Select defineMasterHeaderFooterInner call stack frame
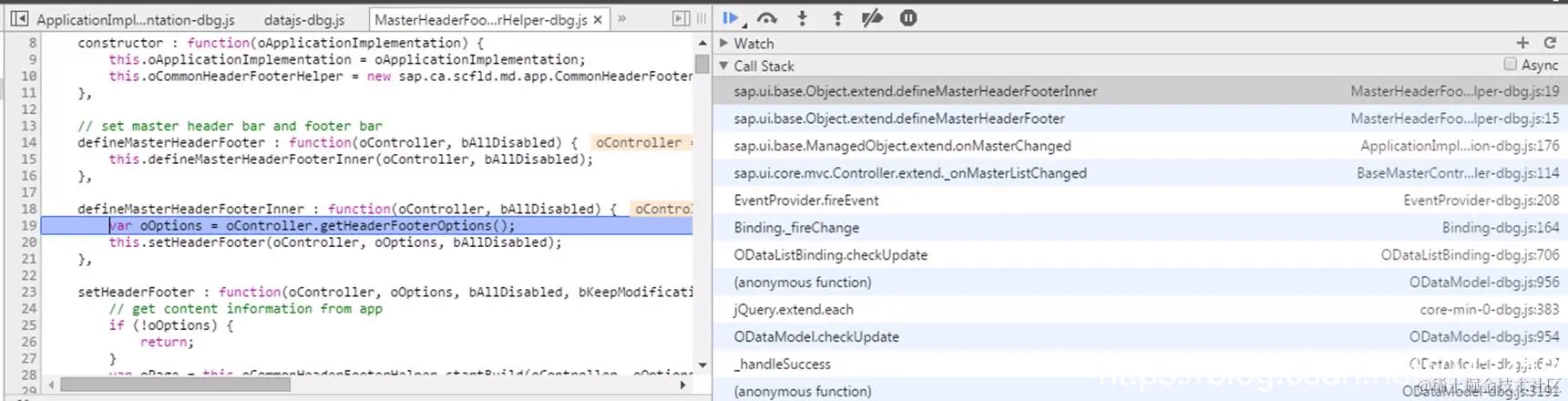 pyautogui.click(x=1141, y=91)
